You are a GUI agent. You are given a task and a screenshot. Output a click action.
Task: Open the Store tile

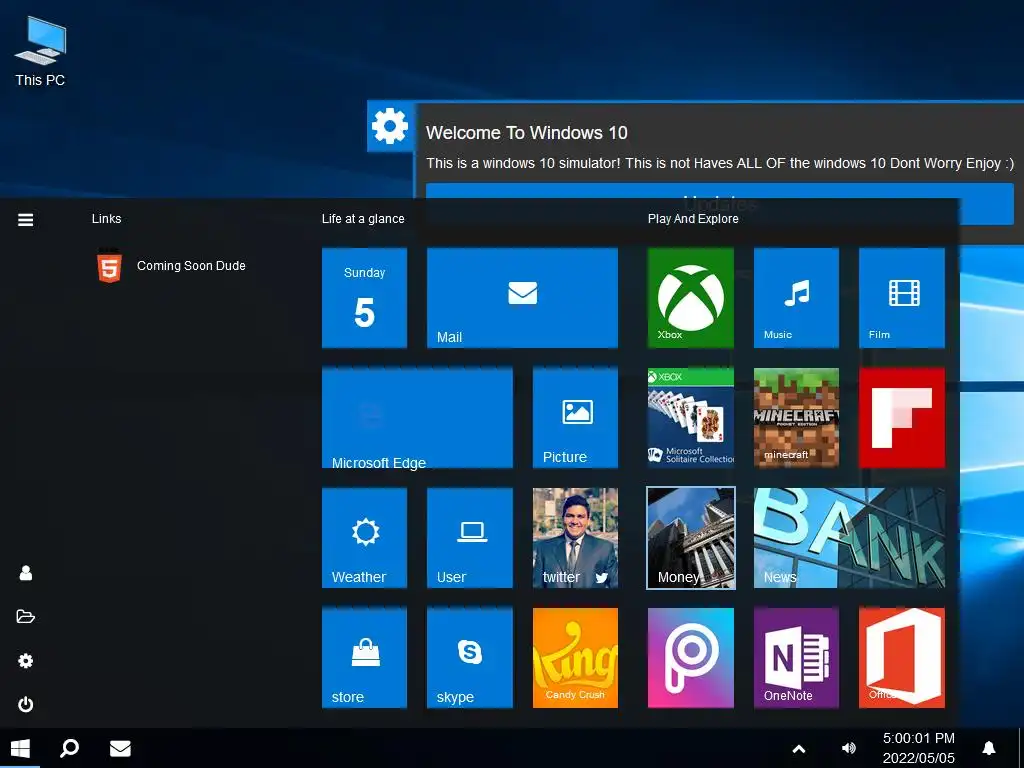(364, 658)
